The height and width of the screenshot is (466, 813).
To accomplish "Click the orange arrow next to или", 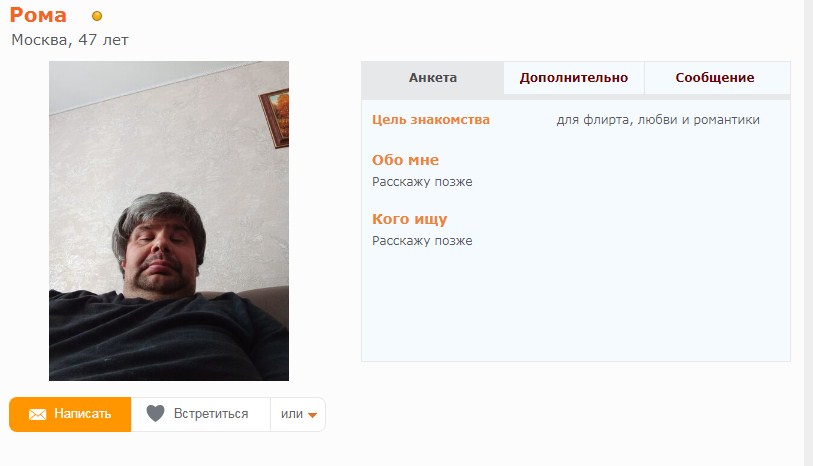I will pyautogui.click(x=312, y=415).
